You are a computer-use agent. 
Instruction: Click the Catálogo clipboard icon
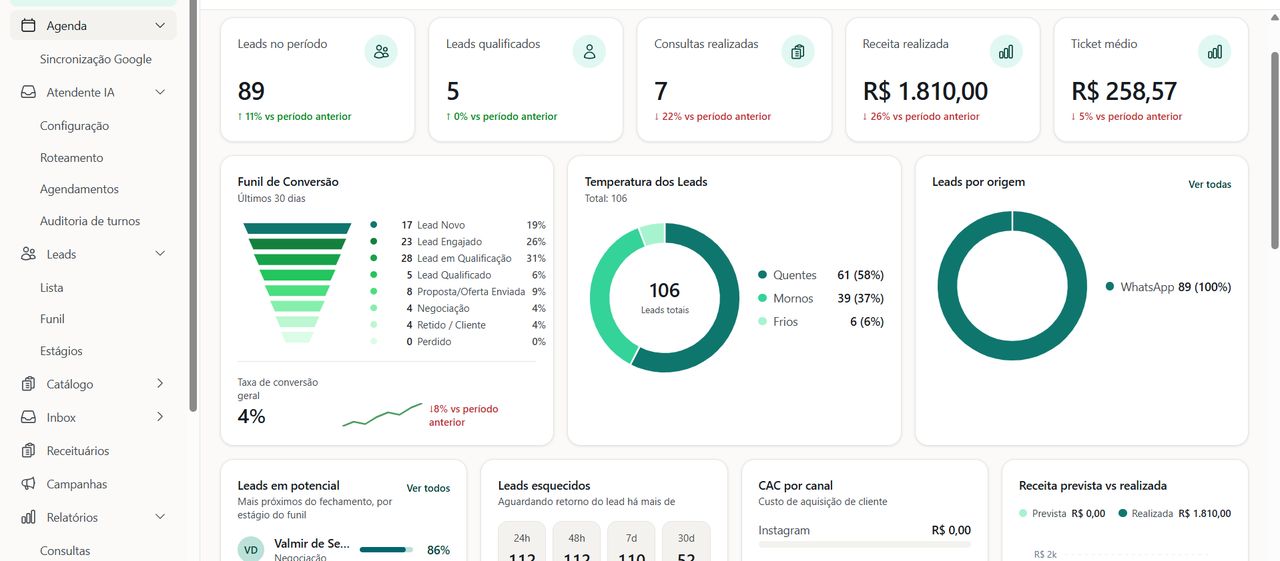click(x=28, y=384)
